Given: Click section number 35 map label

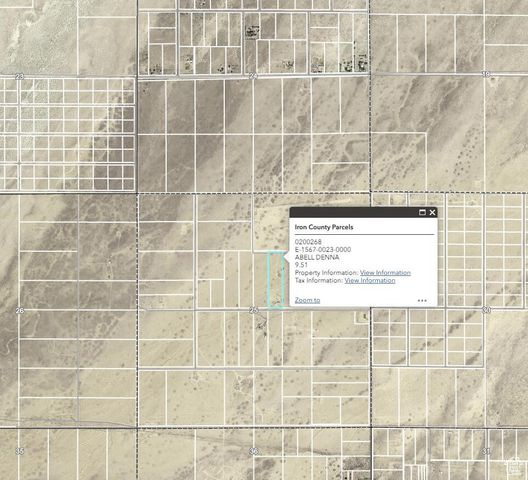Looking at the screenshot, I should tap(20, 451).
